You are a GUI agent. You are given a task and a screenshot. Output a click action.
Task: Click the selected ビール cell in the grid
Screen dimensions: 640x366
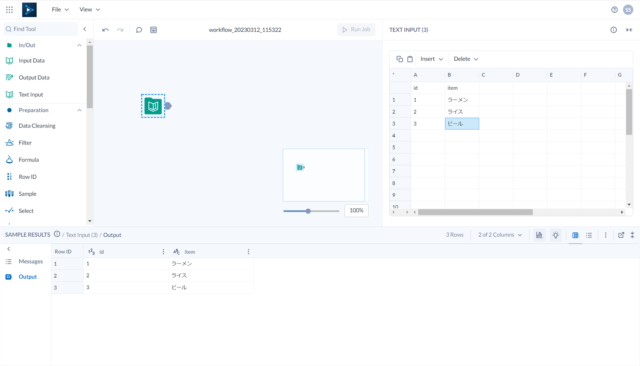point(462,124)
